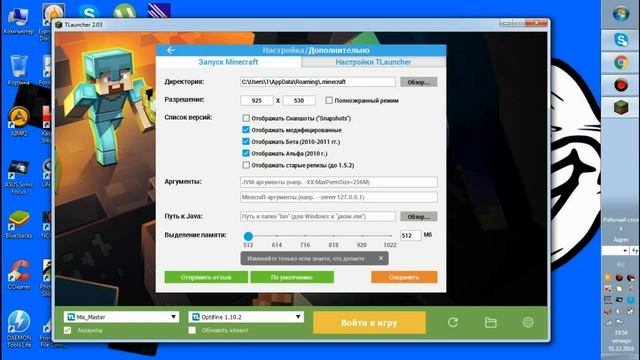Click the memory value field showing 512
This screenshot has height=360, width=640.
(410, 236)
